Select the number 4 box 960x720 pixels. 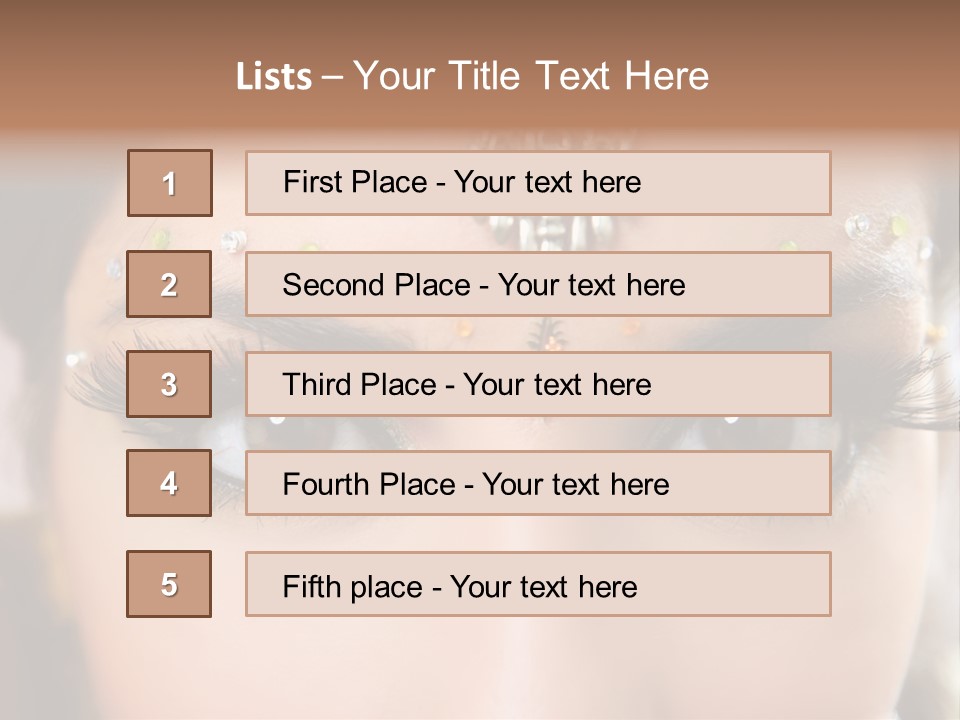coord(169,483)
